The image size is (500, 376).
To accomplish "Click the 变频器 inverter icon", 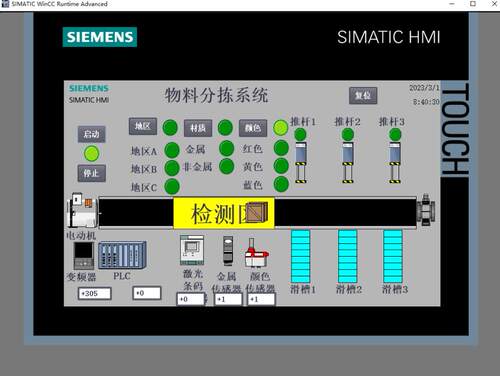I will point(84,256).
